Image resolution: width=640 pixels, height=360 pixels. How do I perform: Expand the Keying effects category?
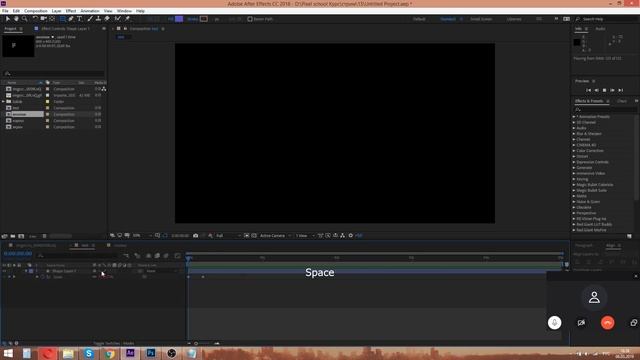[574, 179]
